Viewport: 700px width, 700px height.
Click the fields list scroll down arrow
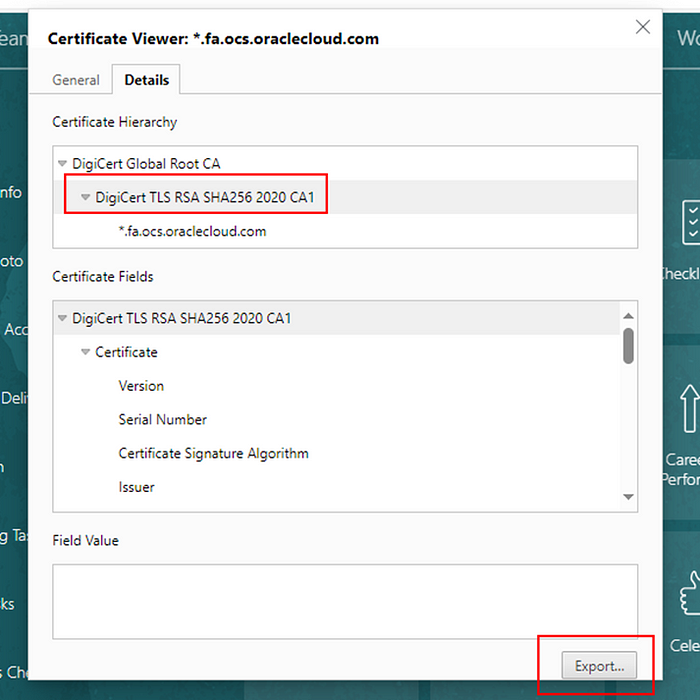[x=628, y=496]
